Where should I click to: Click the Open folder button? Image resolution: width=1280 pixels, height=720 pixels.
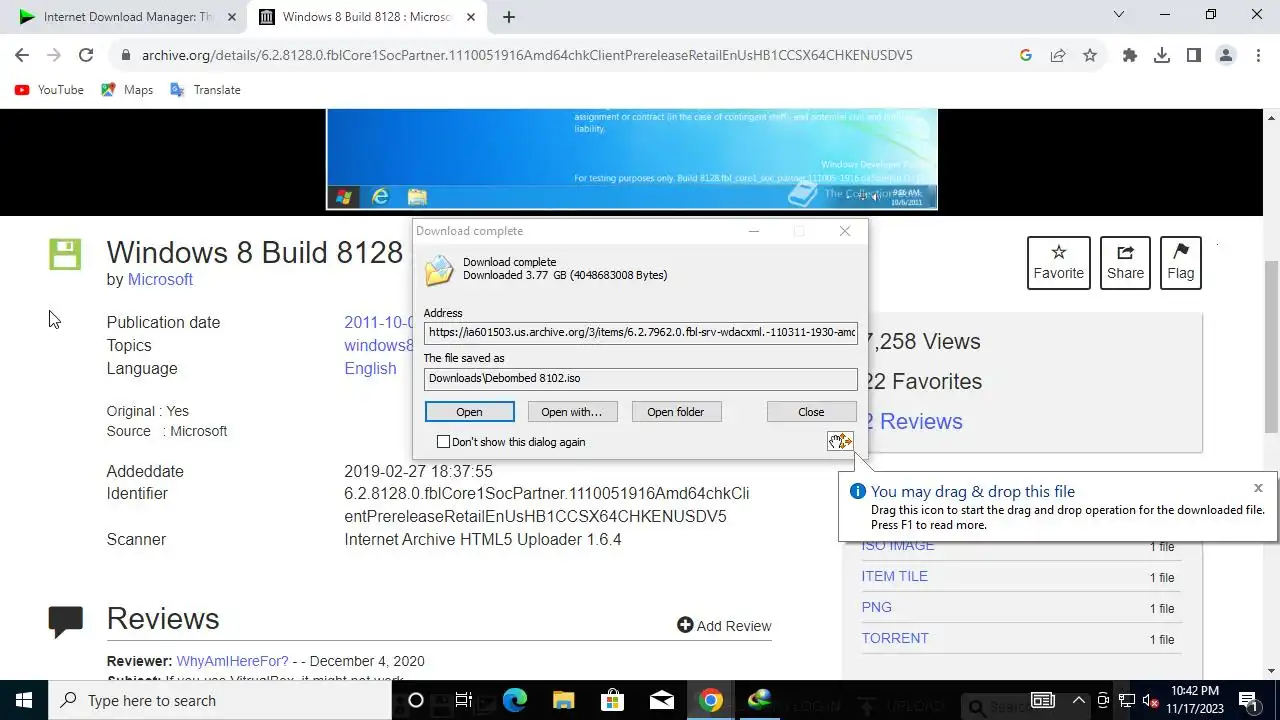[675, 412]
